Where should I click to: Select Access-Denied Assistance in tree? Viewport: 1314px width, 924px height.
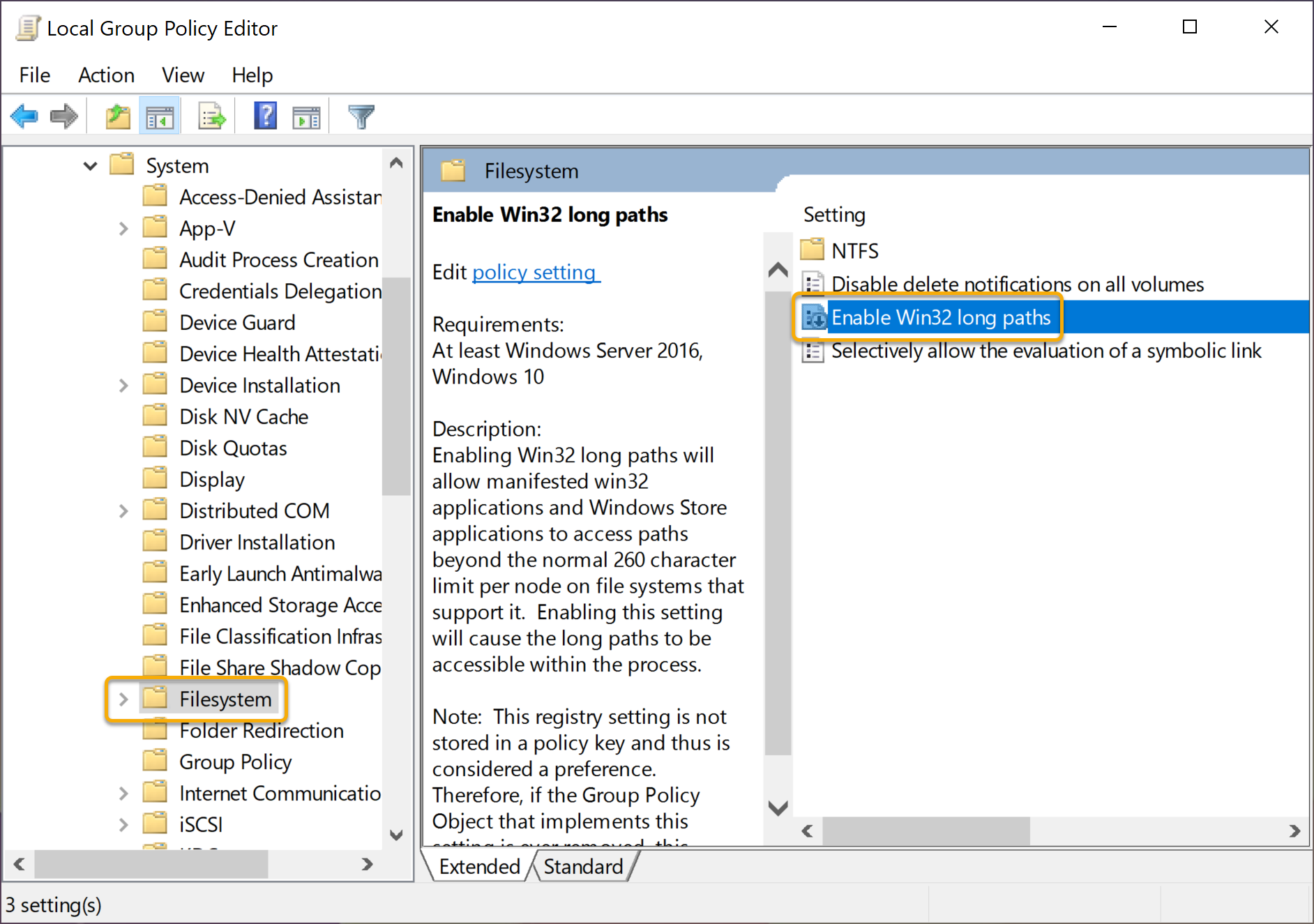click(x=280, y=197)
